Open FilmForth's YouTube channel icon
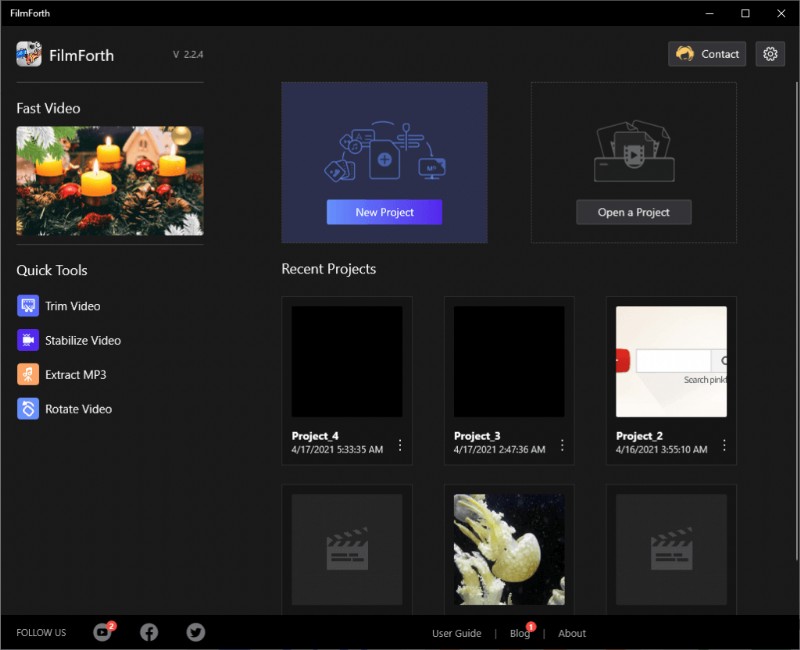 (x=101, y=632)
